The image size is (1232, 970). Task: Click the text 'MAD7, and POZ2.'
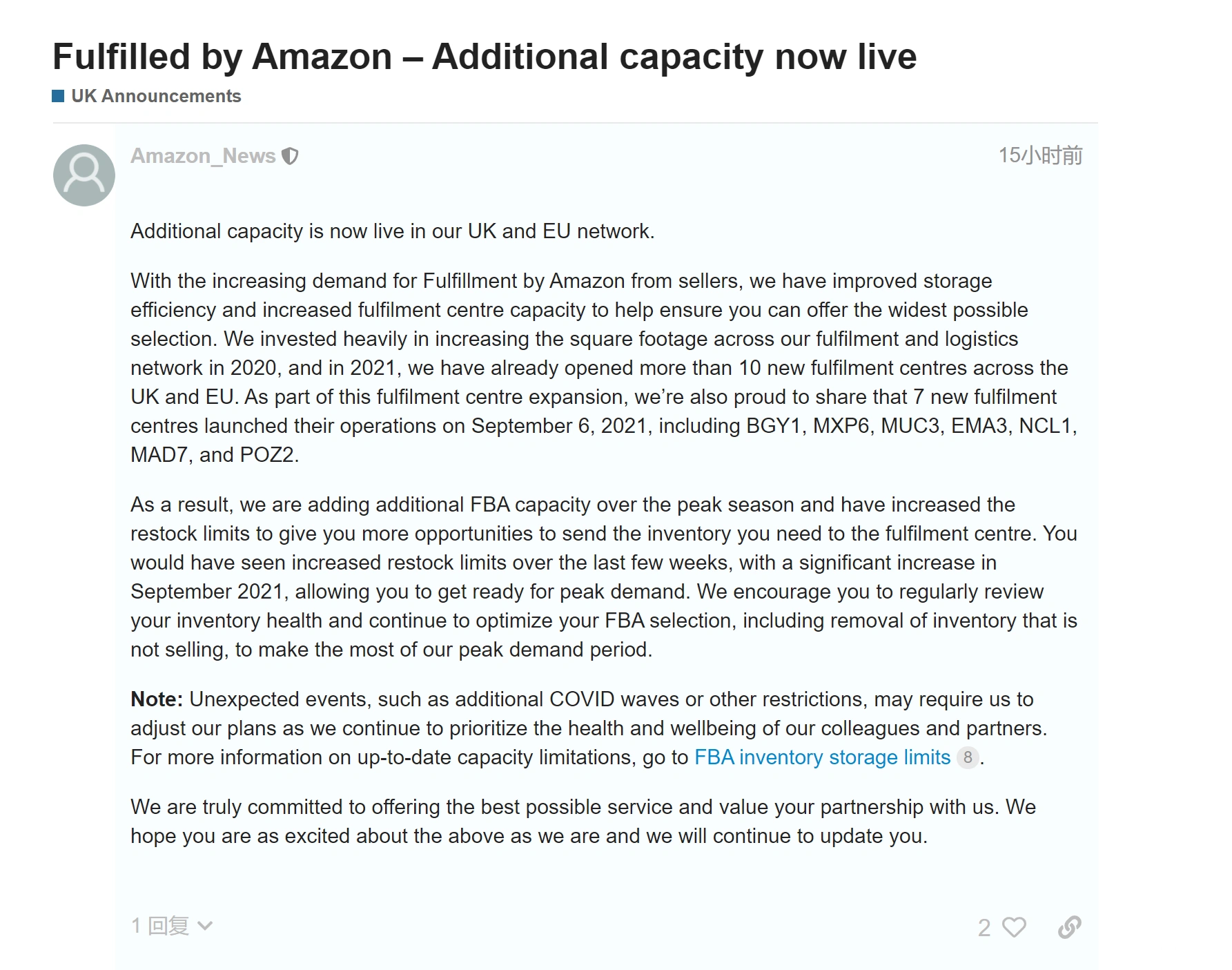(215, 455)
